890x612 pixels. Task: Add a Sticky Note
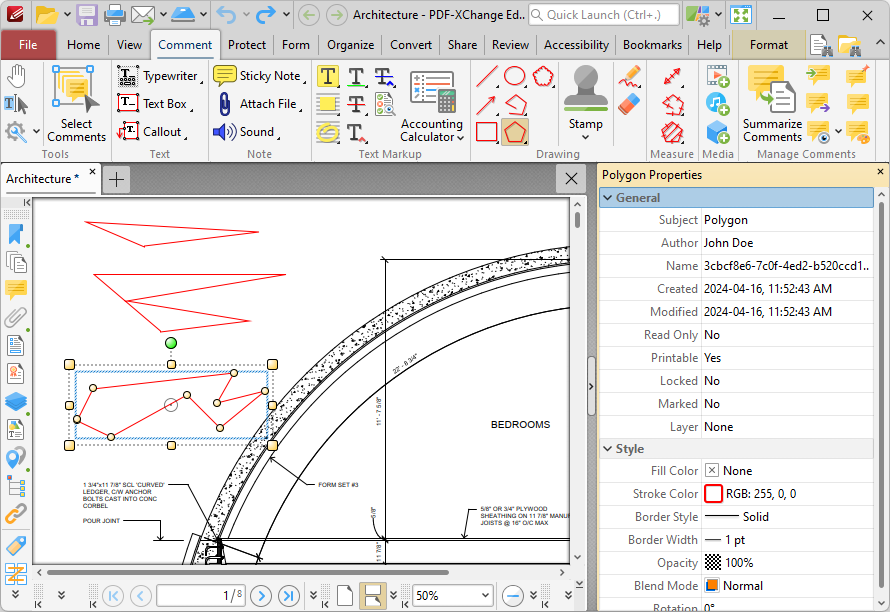(259, 76)
